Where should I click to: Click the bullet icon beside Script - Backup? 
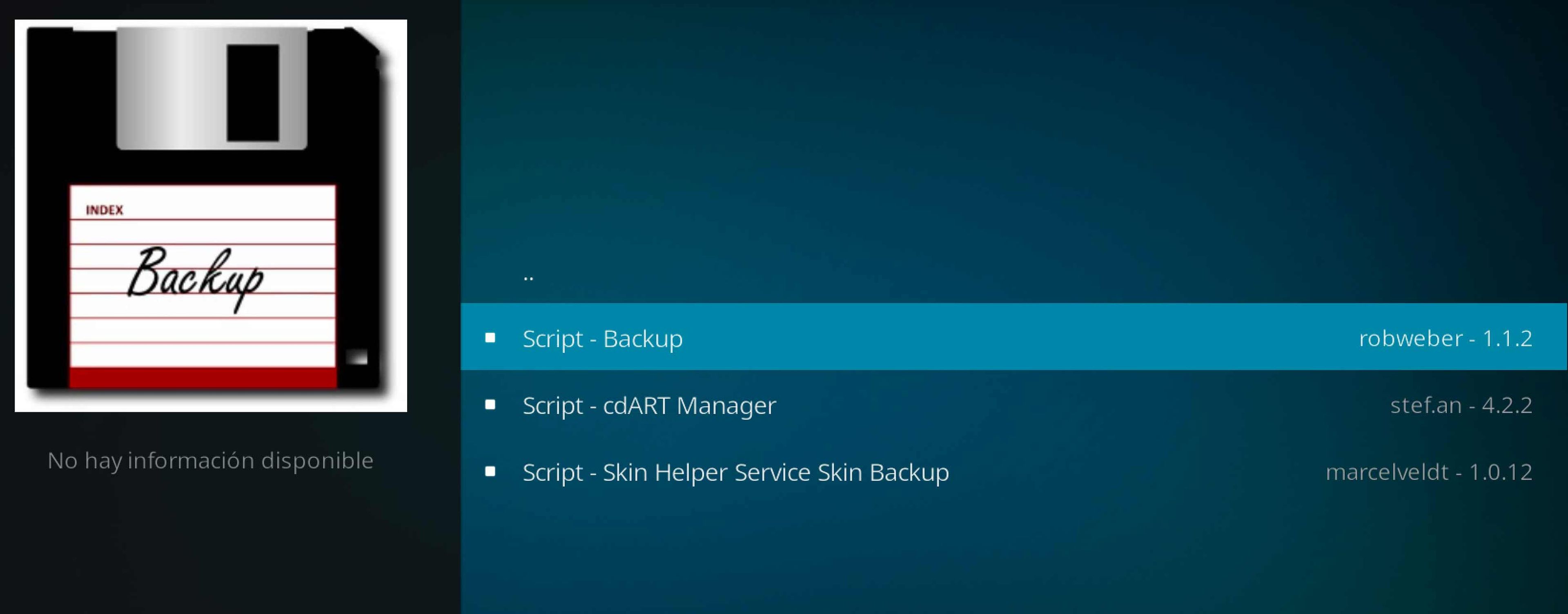point(490,339)
